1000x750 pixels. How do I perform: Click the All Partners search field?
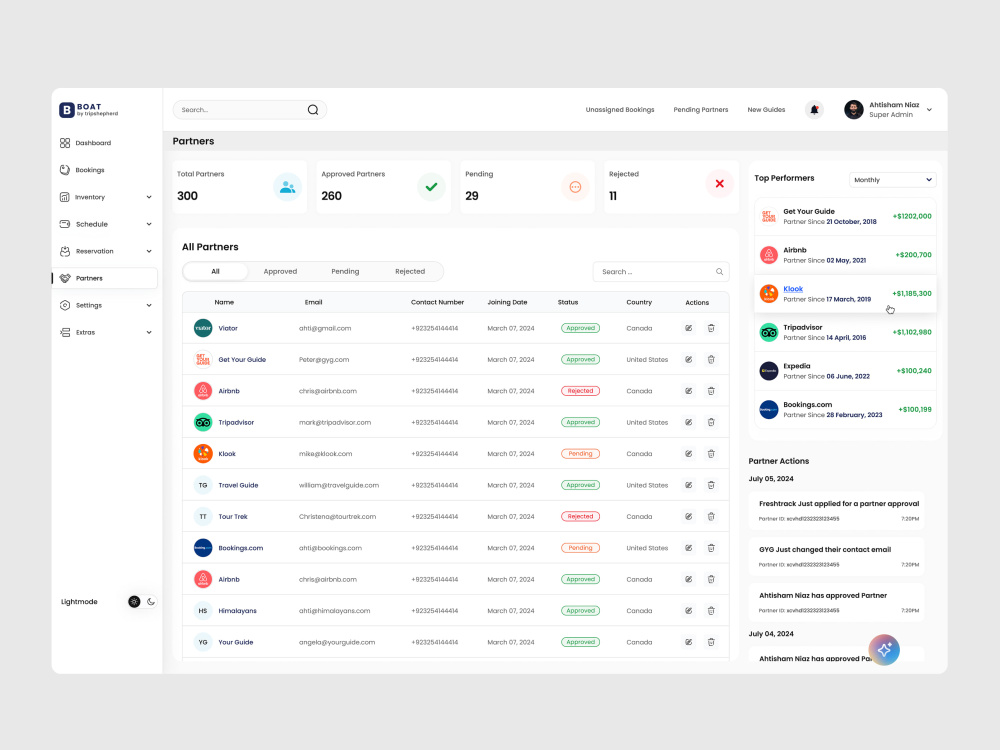(661, 272)
